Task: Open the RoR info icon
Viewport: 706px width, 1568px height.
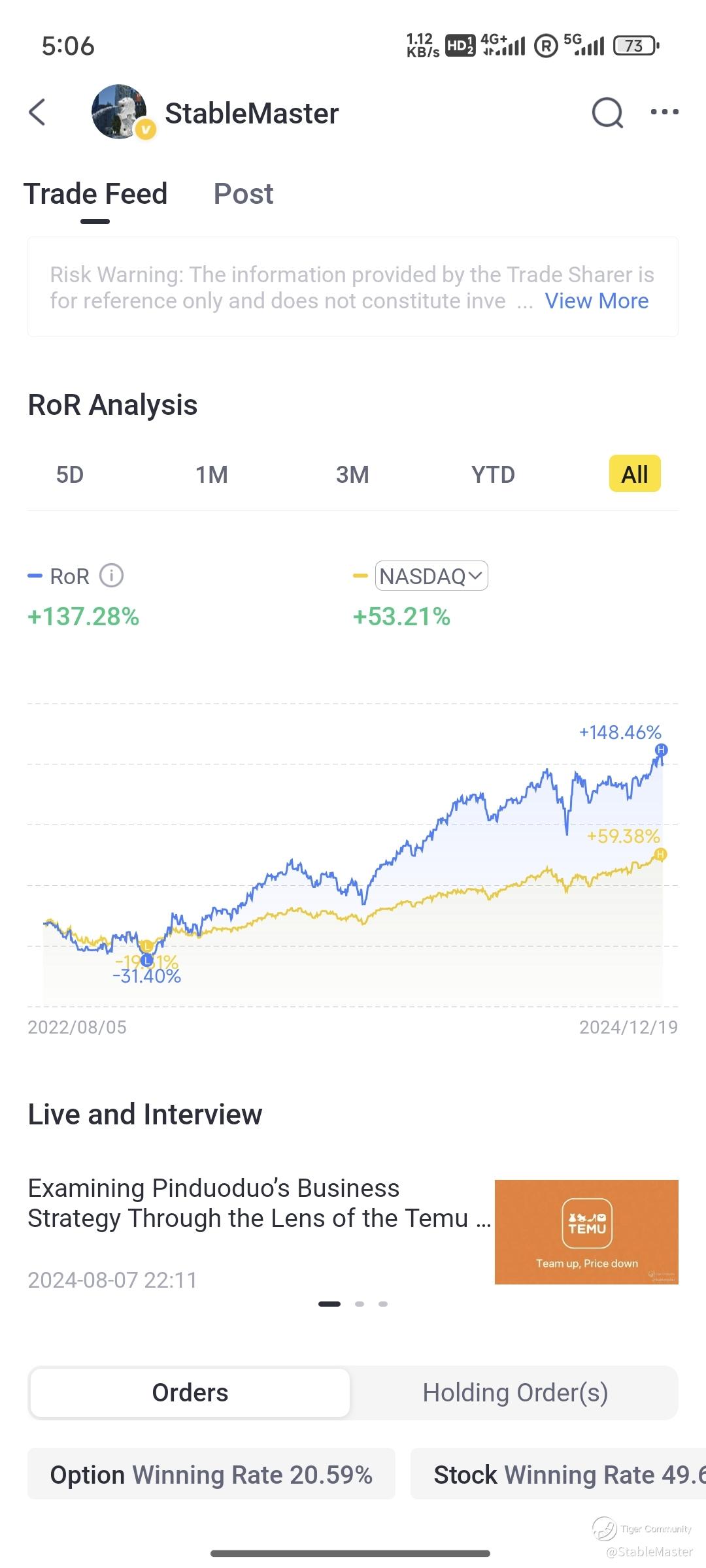Action: (x=111, y=576)
